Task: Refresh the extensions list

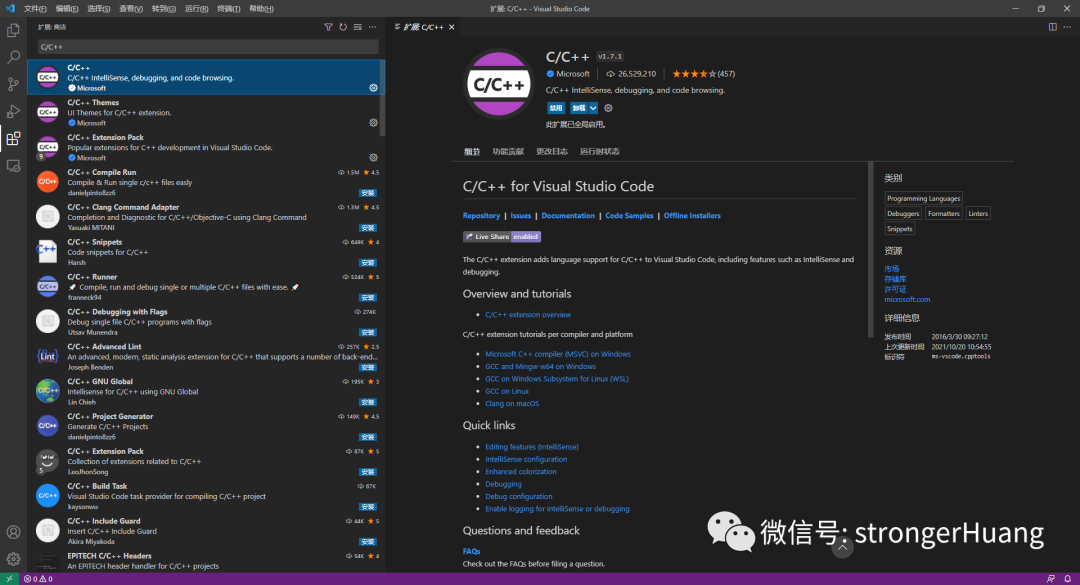Action: [x=343, y=27]
